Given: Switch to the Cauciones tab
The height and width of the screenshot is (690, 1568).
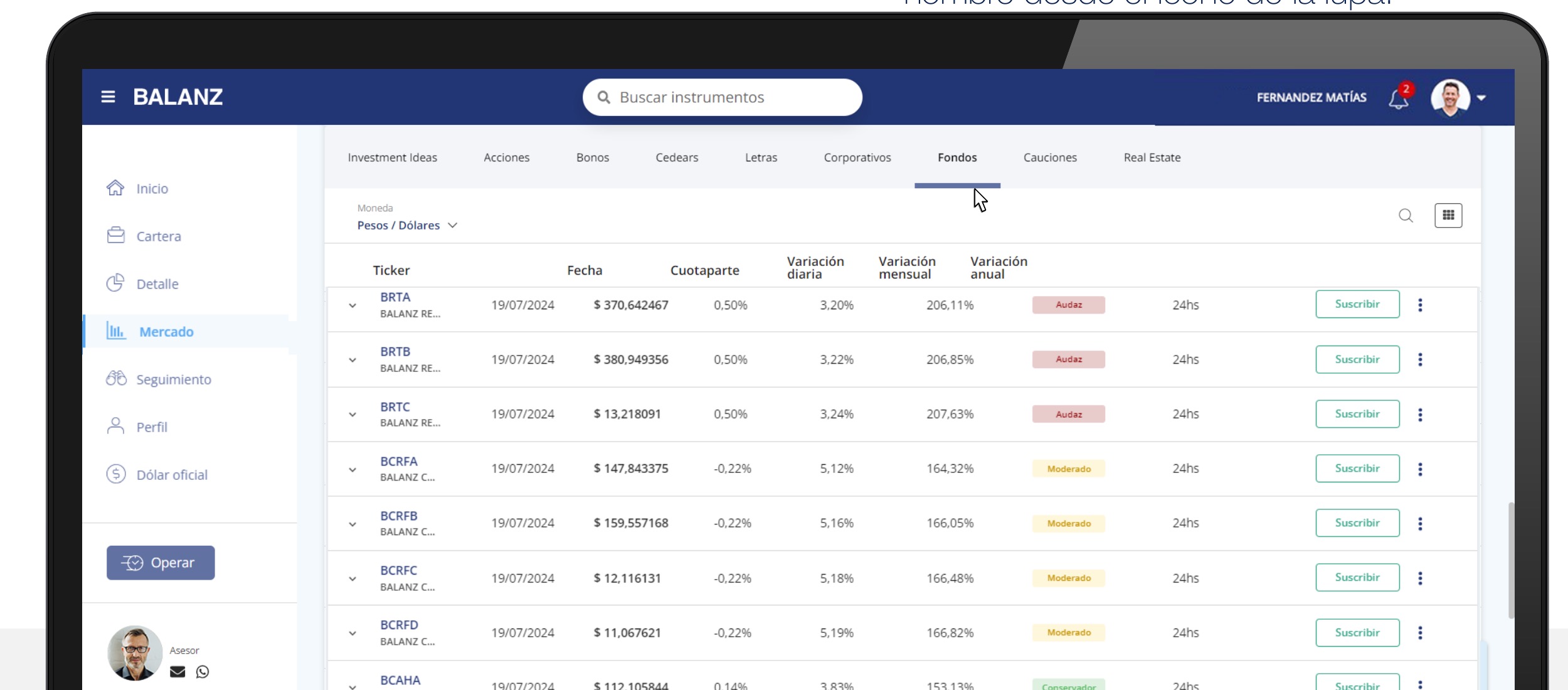Looking at the screenshot, I should [1050, 157].
